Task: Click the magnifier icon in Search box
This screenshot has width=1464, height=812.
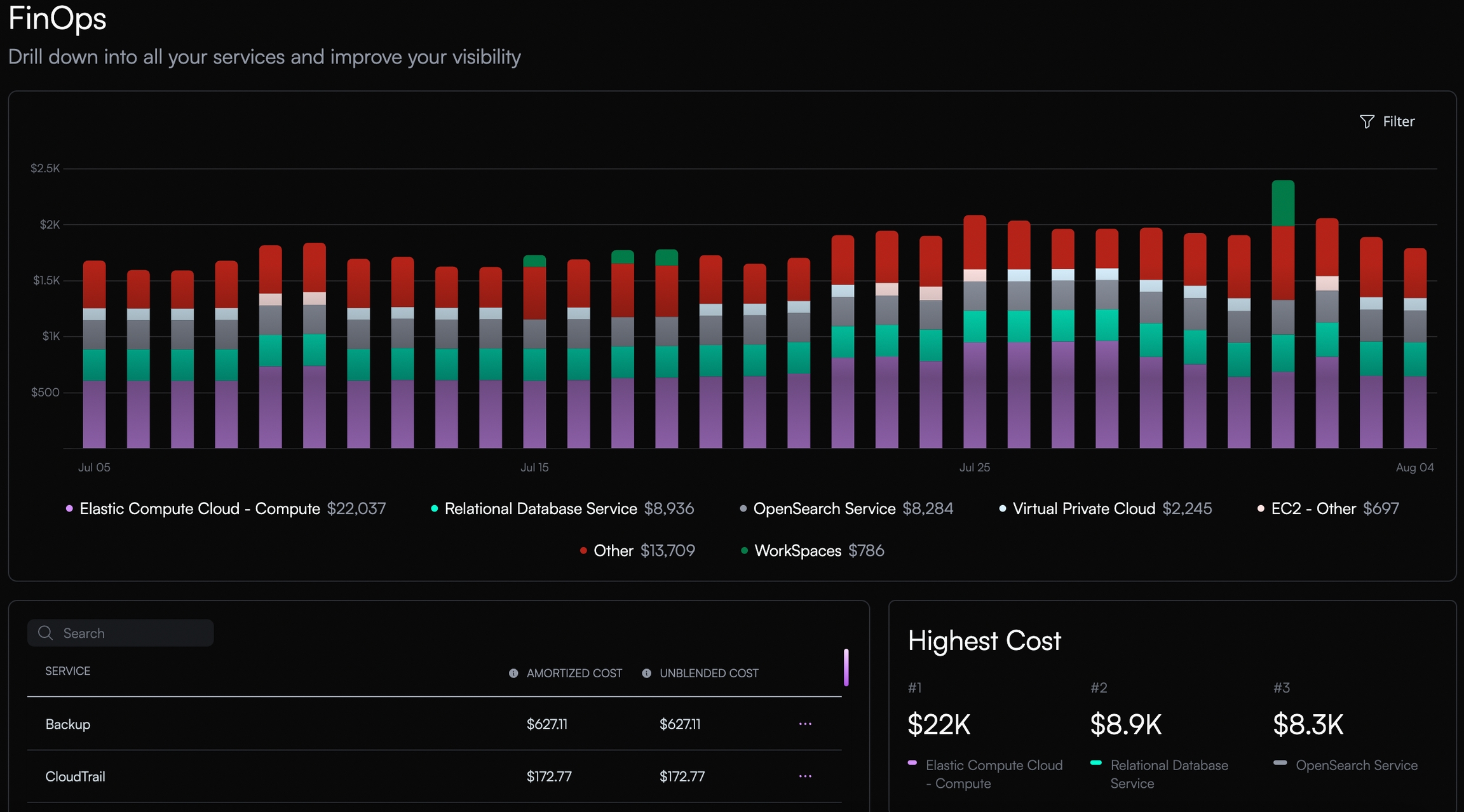Action: coord(45,633)
